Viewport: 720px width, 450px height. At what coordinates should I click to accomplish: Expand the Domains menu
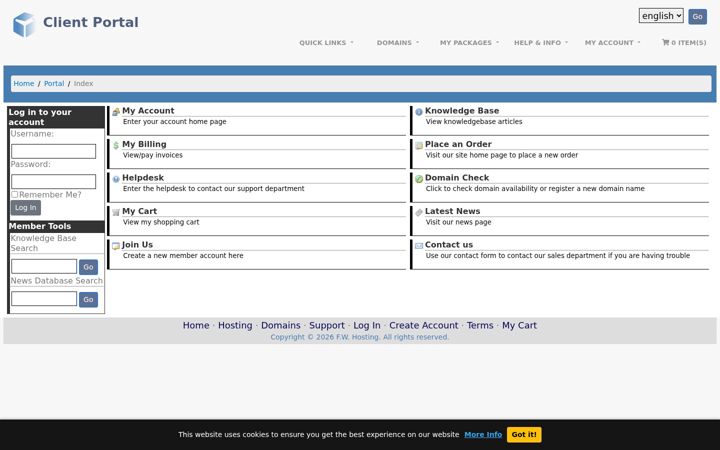pos(398,43)
